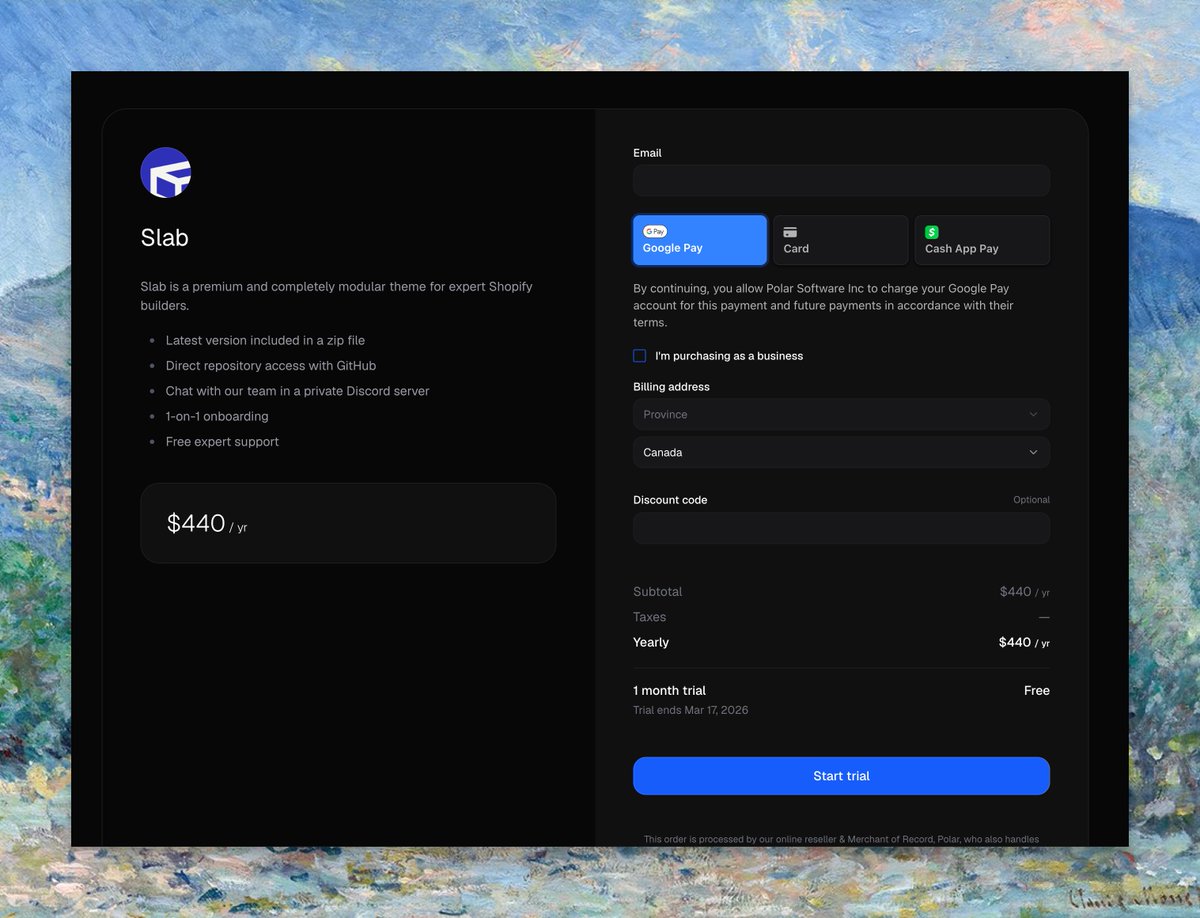Click the 'Latest version included in a zip file' text
Screen dimensions: 1200x918
coord(265,340)
